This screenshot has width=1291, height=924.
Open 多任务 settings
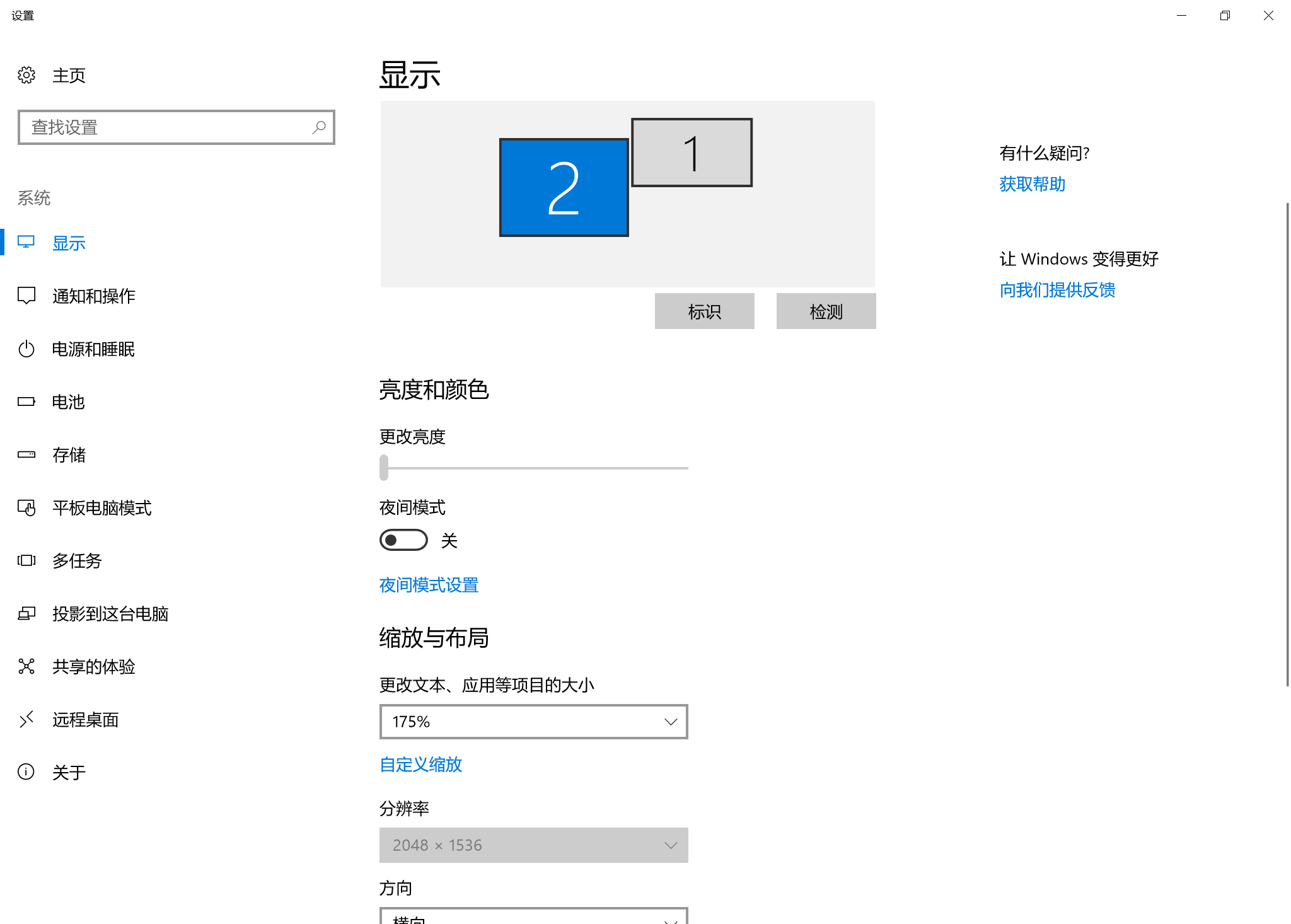tap(77, 561)
